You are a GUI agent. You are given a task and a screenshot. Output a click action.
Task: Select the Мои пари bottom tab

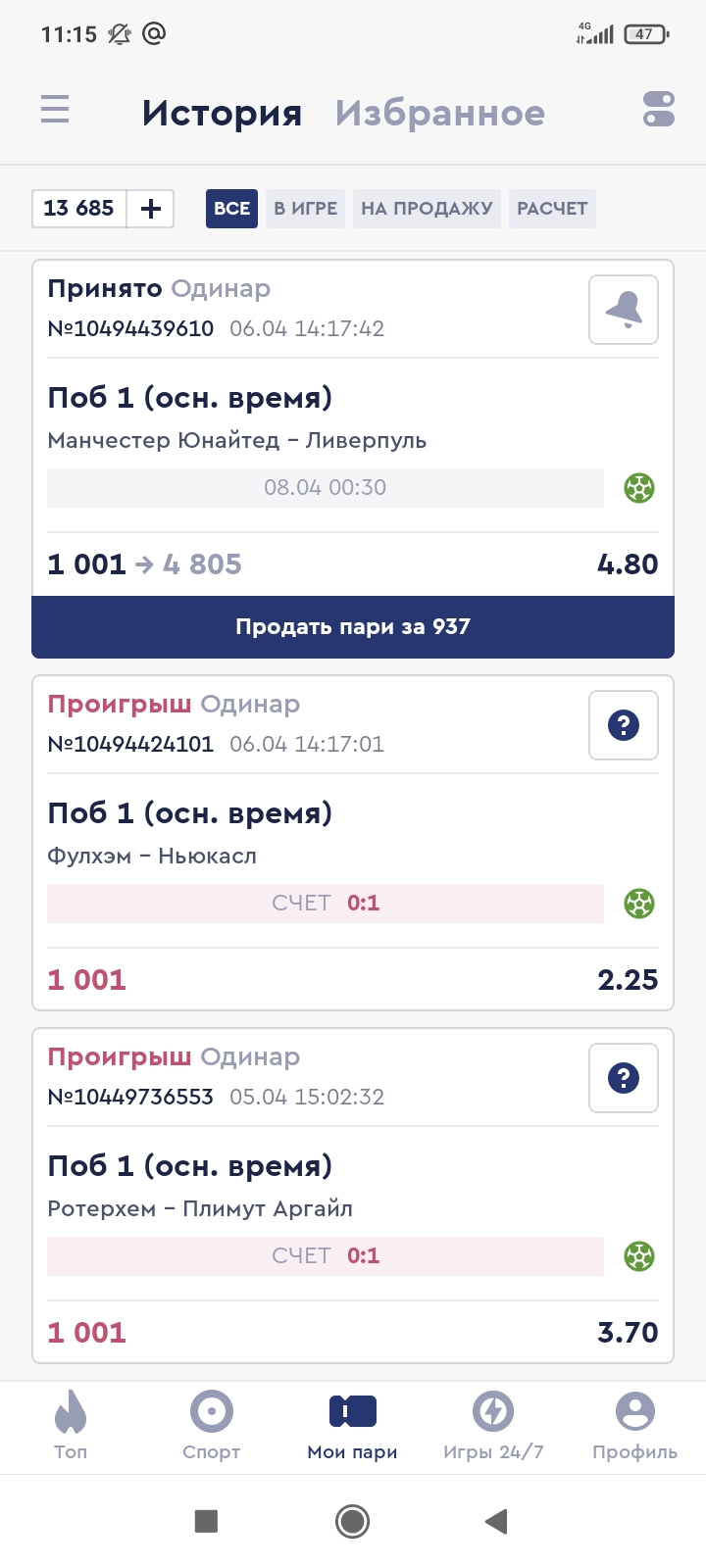coord(353,1425)
